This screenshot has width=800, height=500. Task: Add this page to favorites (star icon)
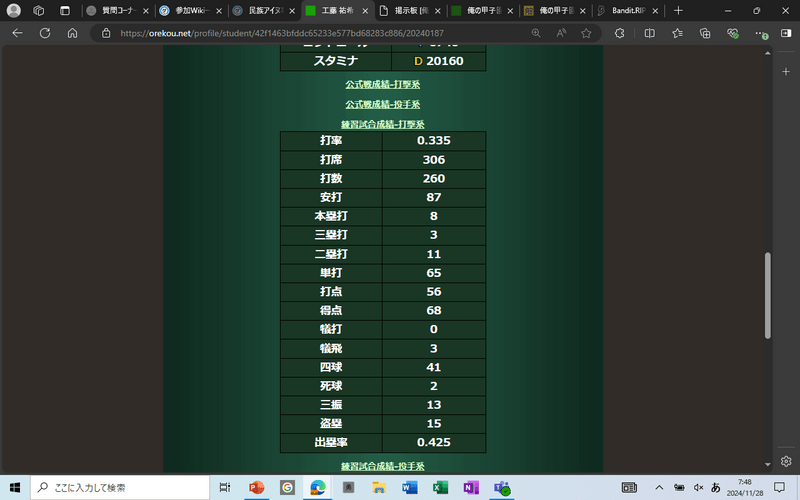[586, 33]
